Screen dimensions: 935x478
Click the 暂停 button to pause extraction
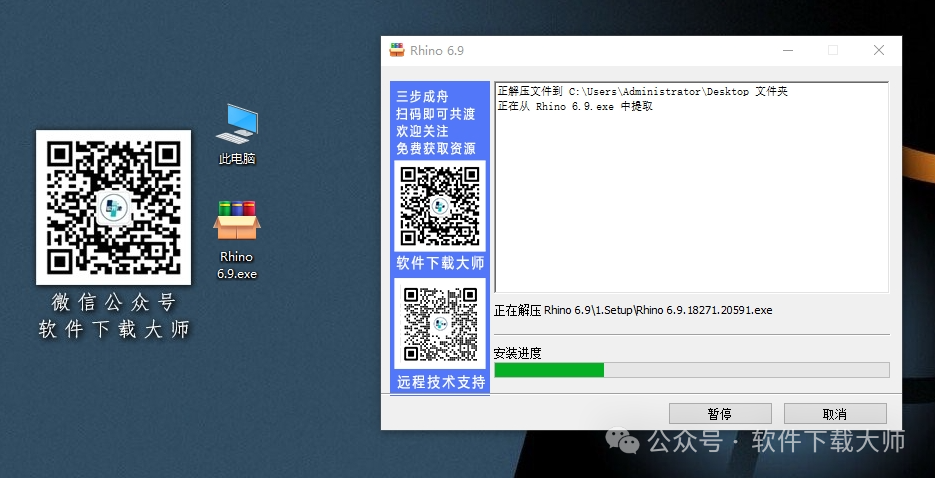point(720,414)
